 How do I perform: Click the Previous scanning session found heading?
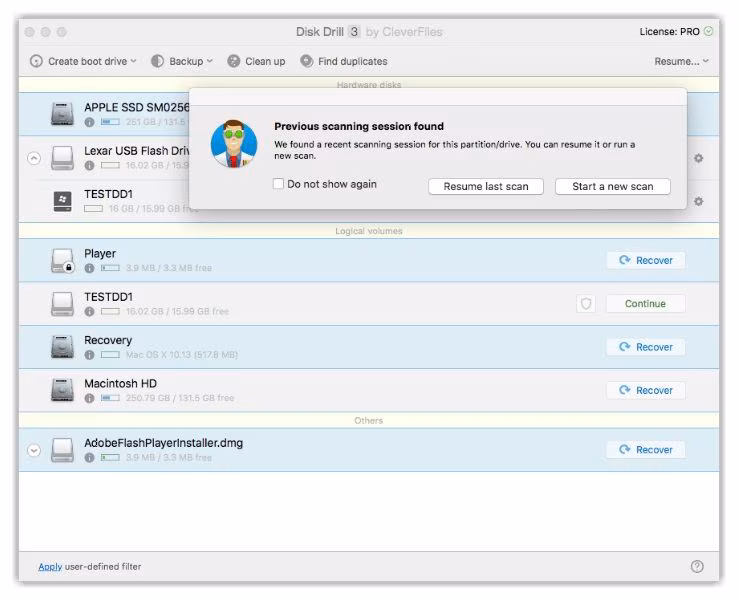(x=359, y=126)
